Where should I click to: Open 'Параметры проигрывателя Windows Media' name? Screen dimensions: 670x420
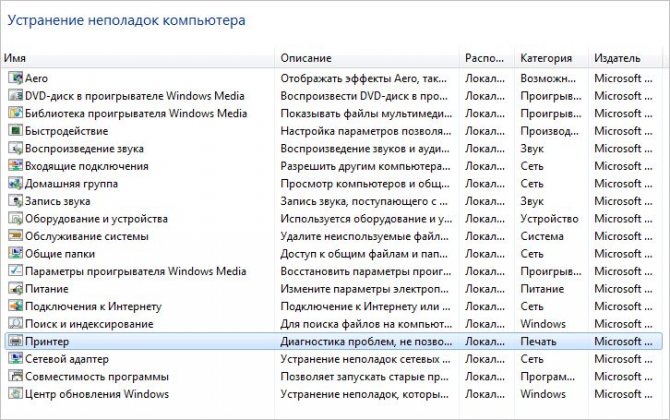(x=135, y=271)
